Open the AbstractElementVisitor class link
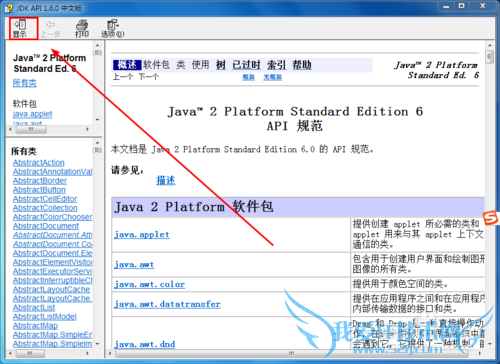Viewport: 500px width, 364px height. [x=52, y=262]
